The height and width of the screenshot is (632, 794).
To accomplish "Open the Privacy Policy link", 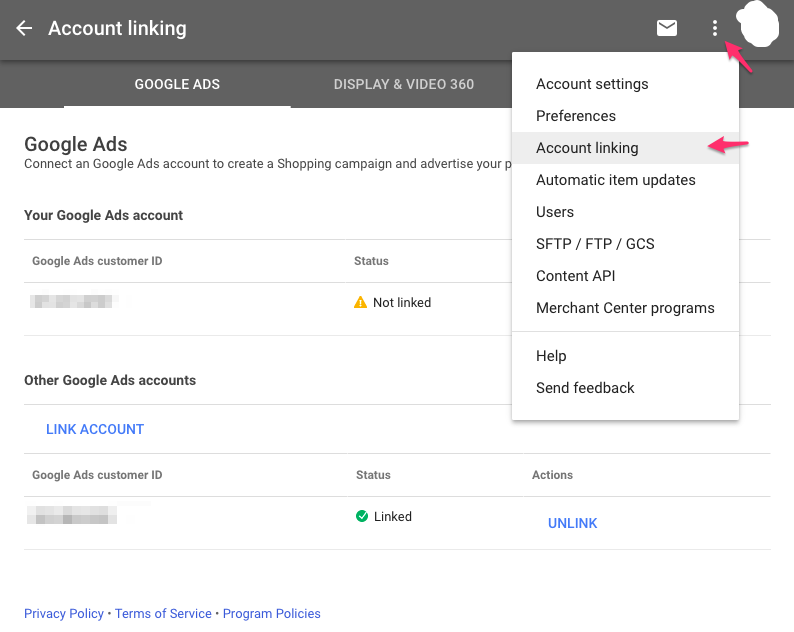I will pos(64,613).
